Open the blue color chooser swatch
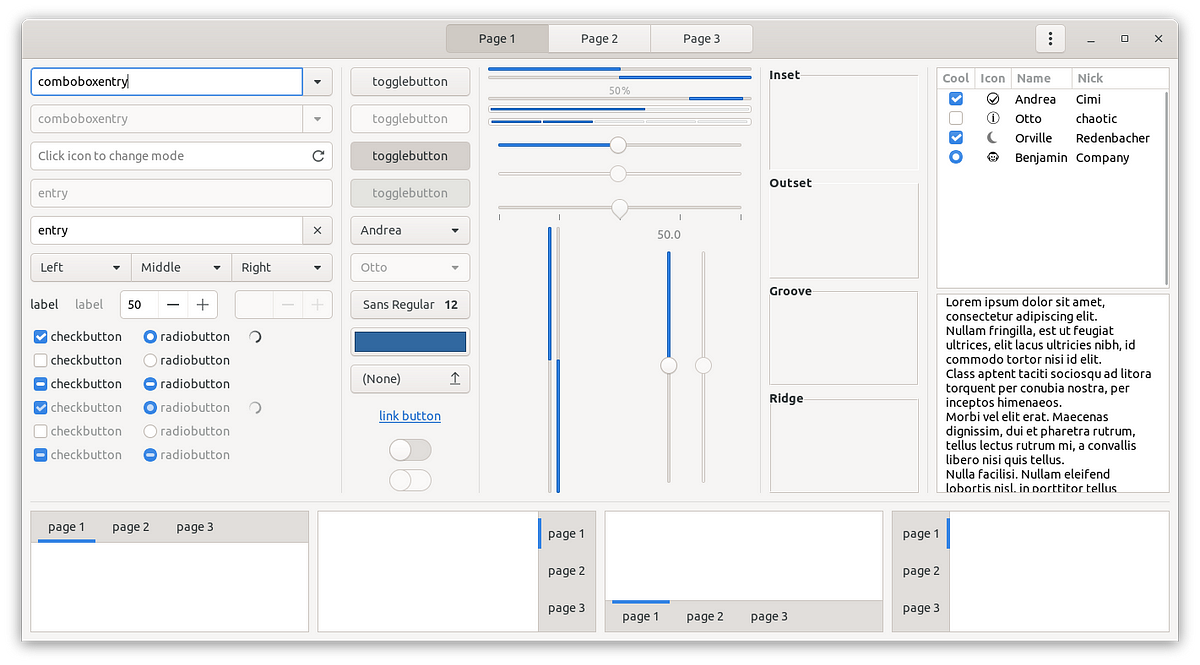 [410, 342]
